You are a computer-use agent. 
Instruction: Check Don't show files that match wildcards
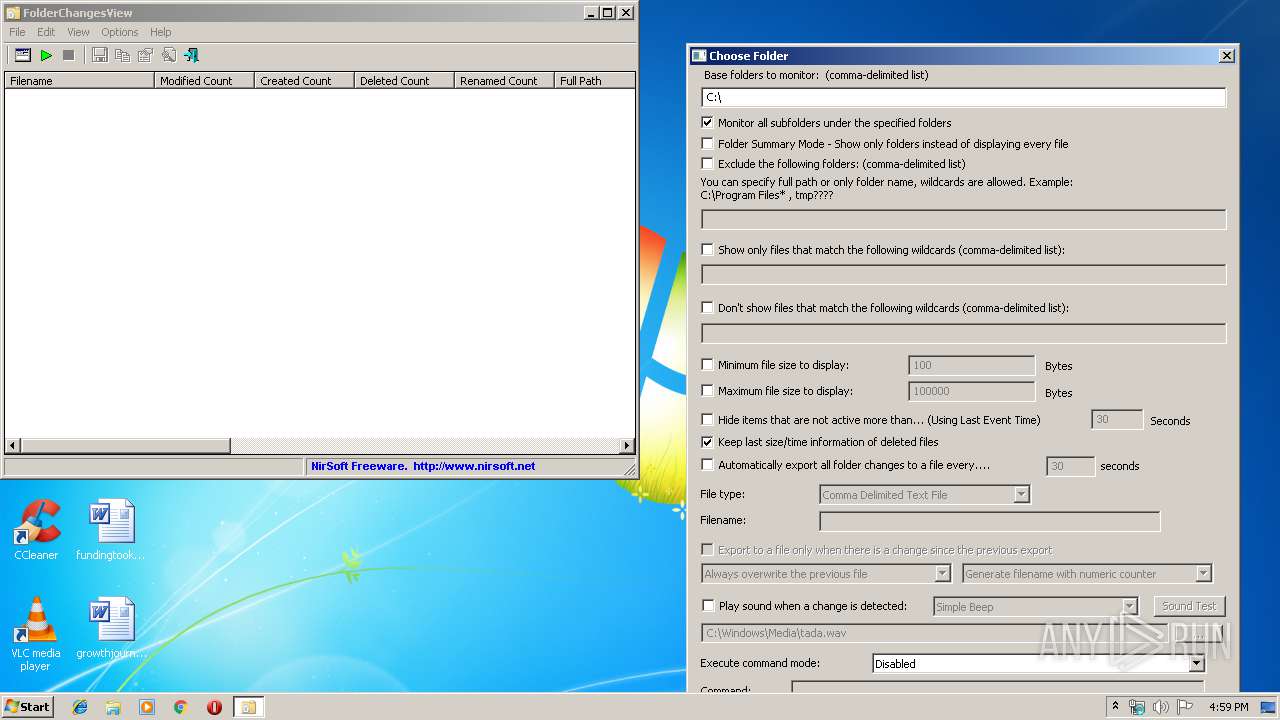(x=708, y=307)
